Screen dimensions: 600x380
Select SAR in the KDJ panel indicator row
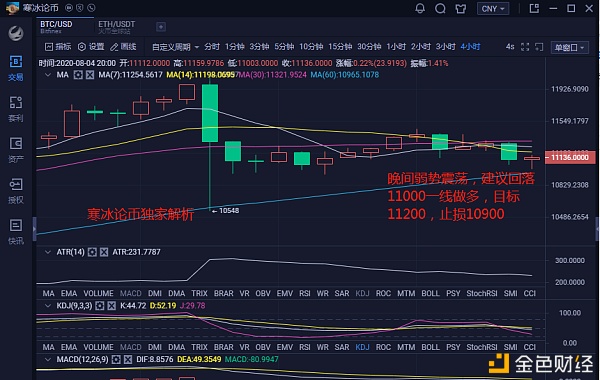[x=342, y=347]
